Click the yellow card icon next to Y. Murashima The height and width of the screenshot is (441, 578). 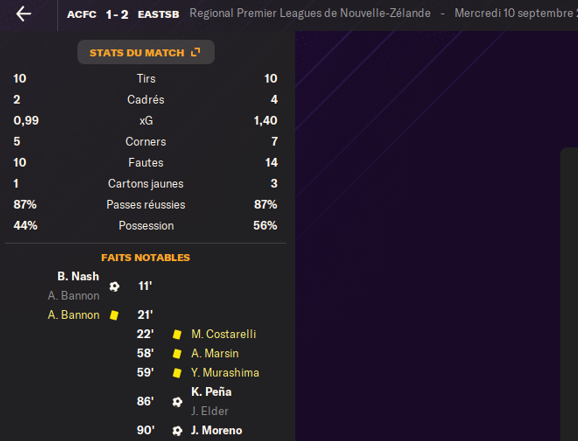(177, 373)
